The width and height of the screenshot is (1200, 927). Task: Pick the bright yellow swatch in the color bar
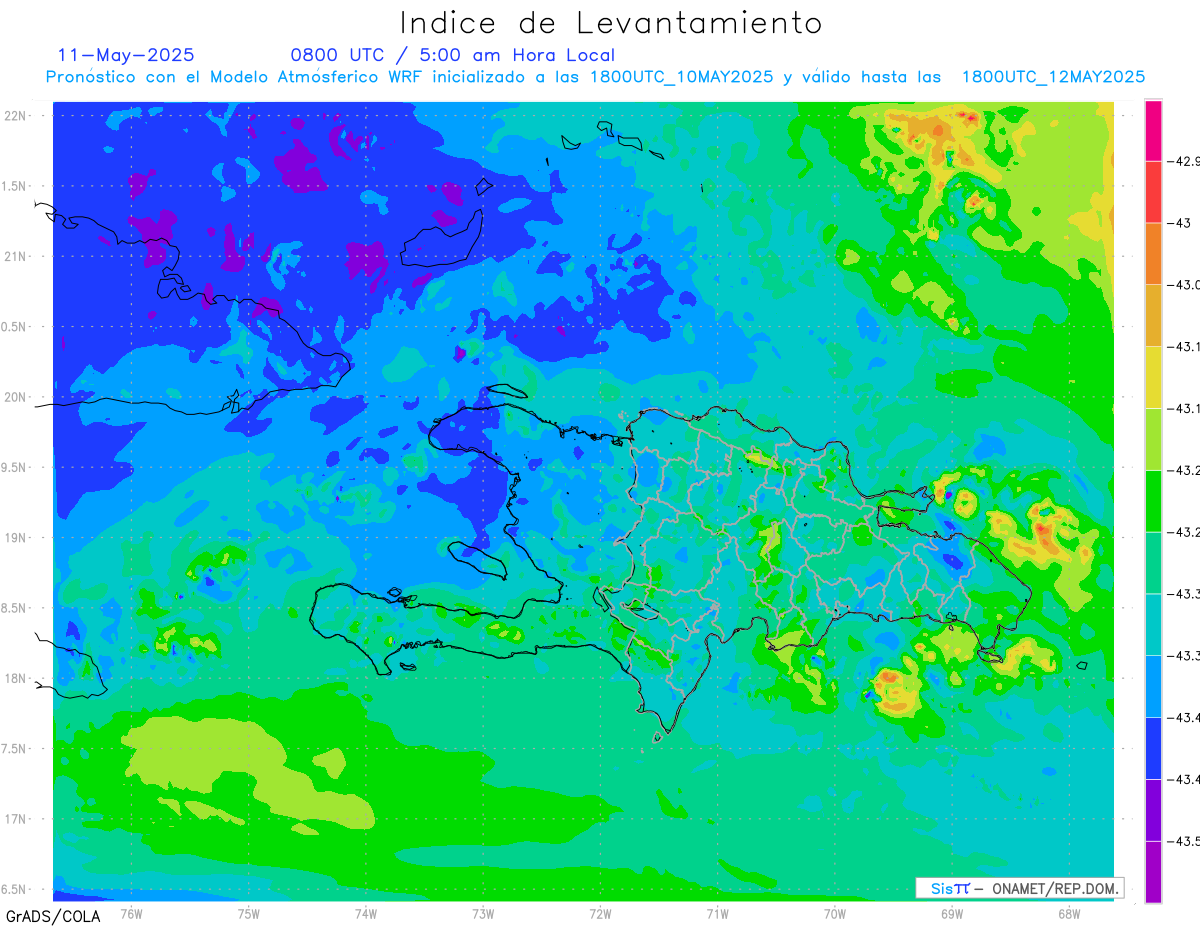tap(1153, 377)
